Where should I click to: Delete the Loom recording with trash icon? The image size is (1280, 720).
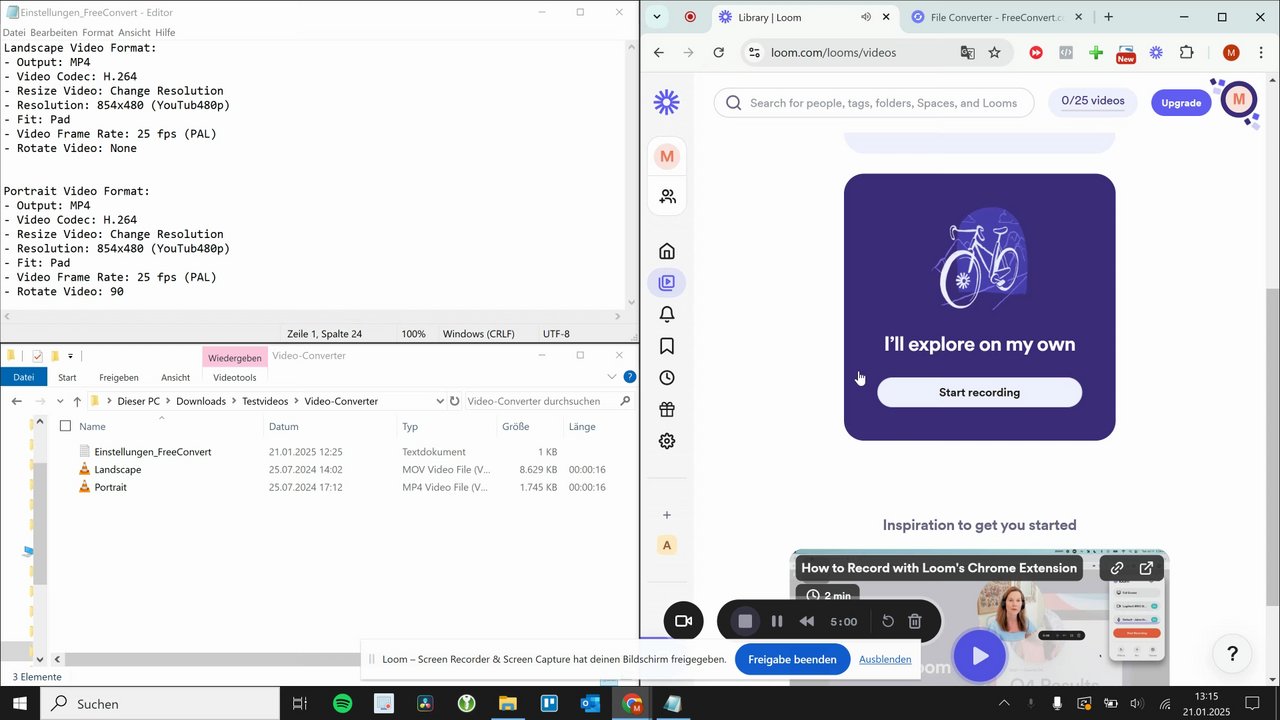point(915,621)
